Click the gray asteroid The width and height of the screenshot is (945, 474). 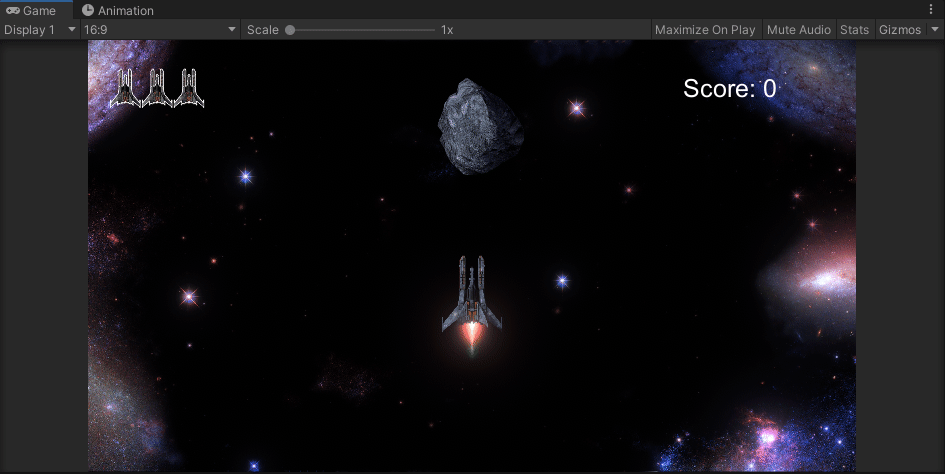[x=480, y=127]
